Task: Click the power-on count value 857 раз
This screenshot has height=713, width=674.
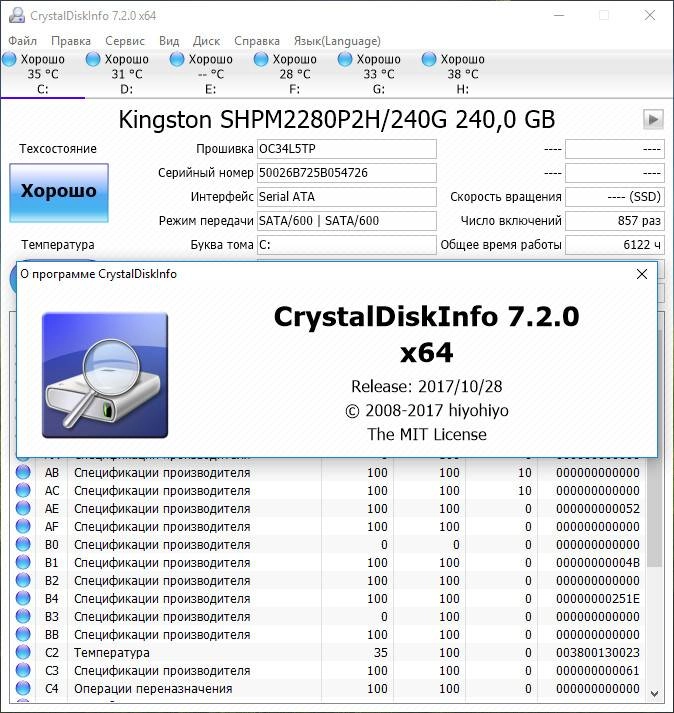Action: click(614, 221)
